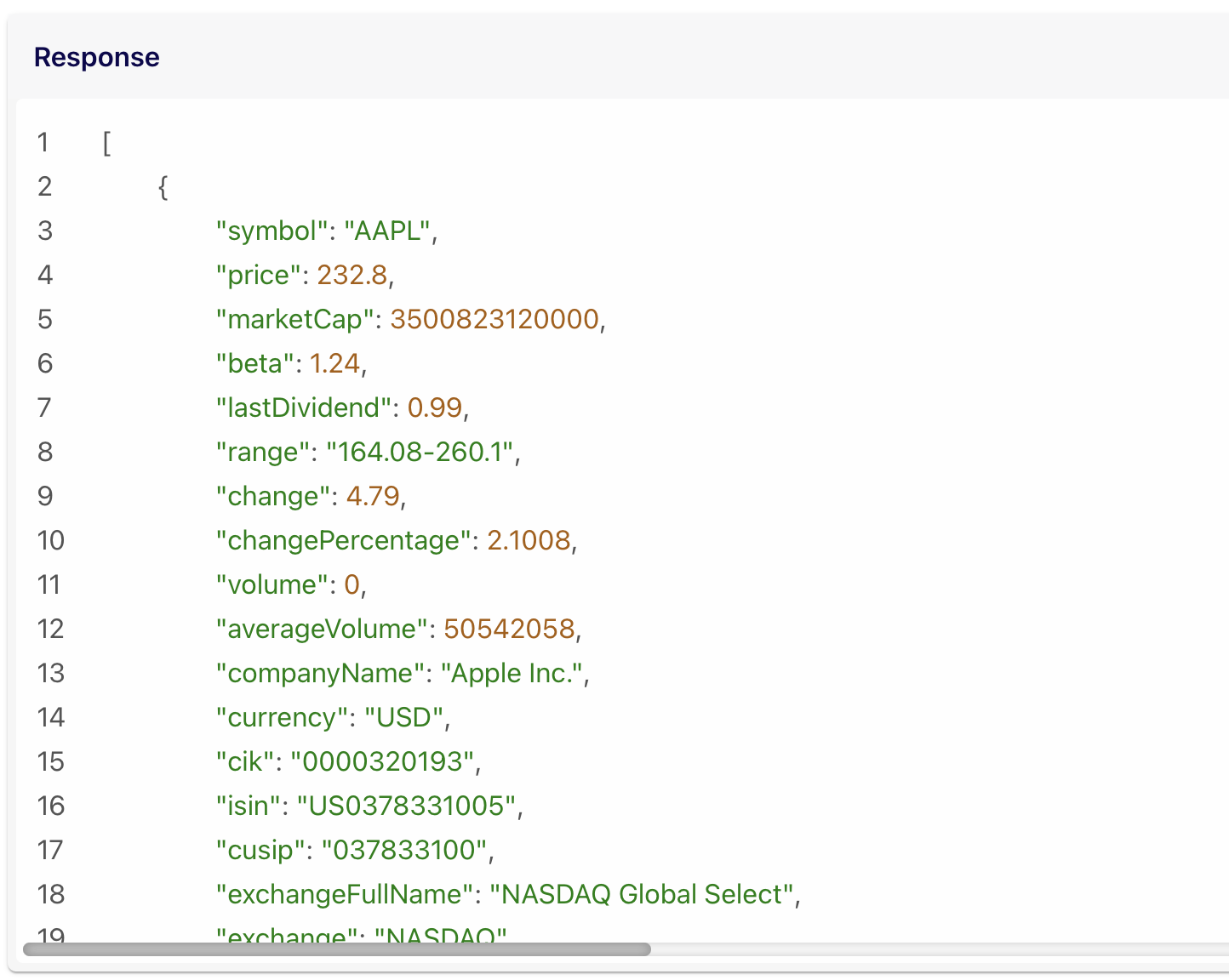1229x980 pixels.
Task: Click the isin value "US0378331005"
Action: click(x=406, y=806)
